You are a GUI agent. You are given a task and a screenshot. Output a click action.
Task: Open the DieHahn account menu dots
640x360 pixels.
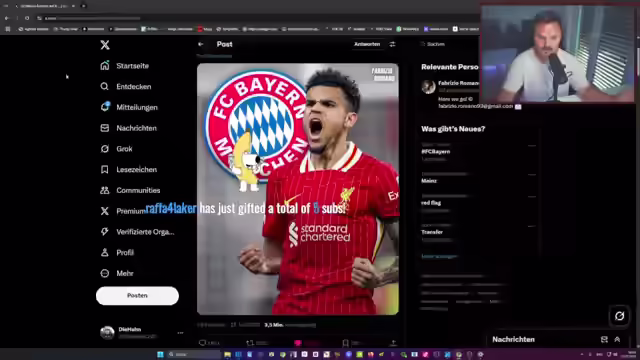[x=180, y=333]
